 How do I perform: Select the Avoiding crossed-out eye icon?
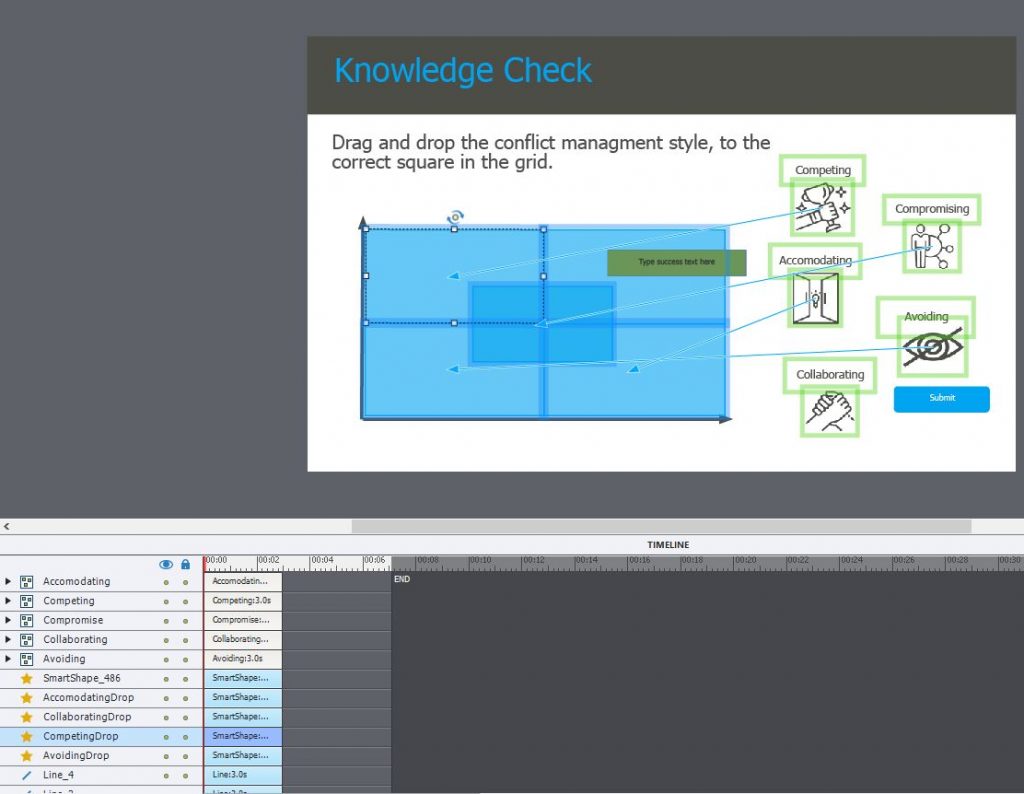(x=934, y=347)
